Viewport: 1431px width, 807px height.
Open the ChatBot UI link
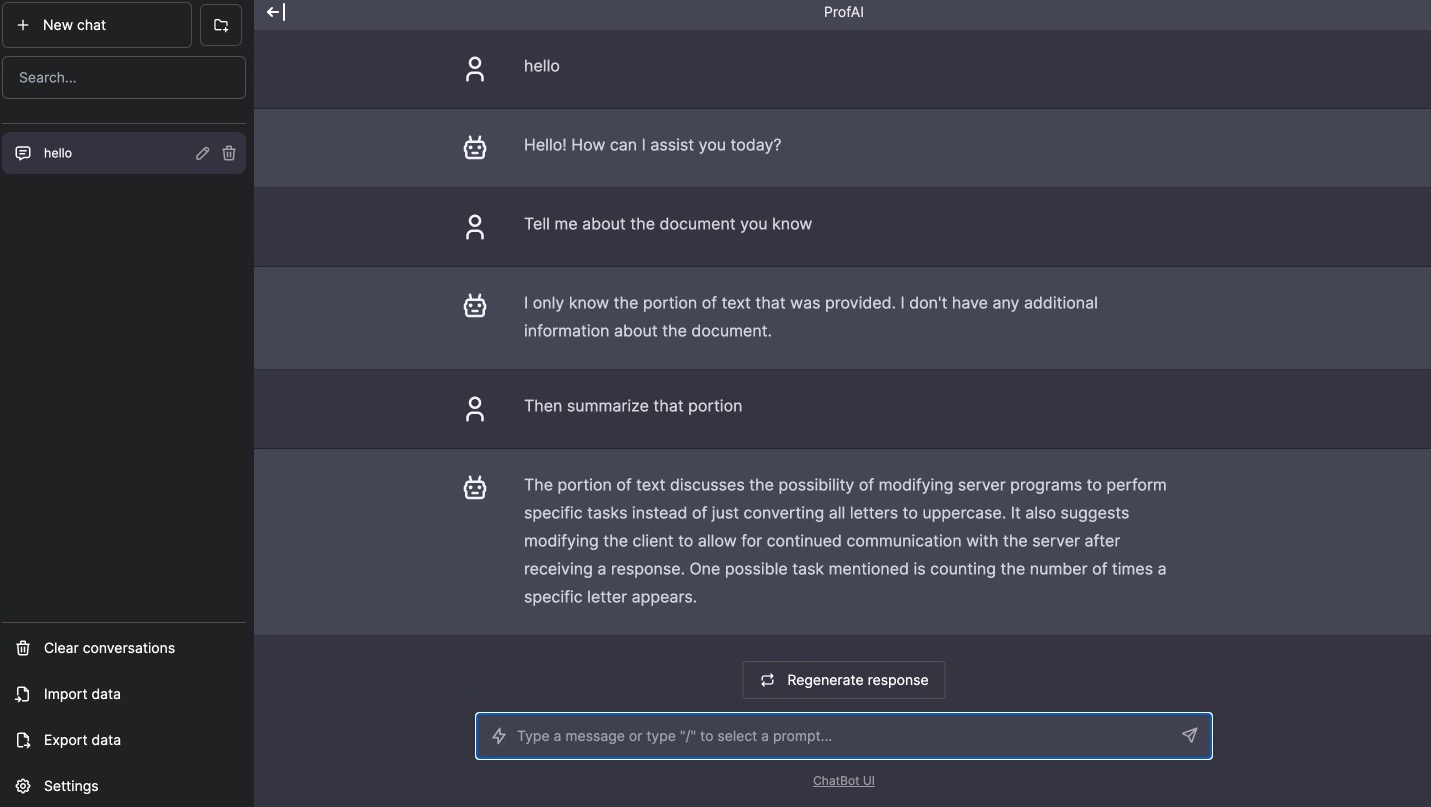pyautogui.click(x=843, y=781)
